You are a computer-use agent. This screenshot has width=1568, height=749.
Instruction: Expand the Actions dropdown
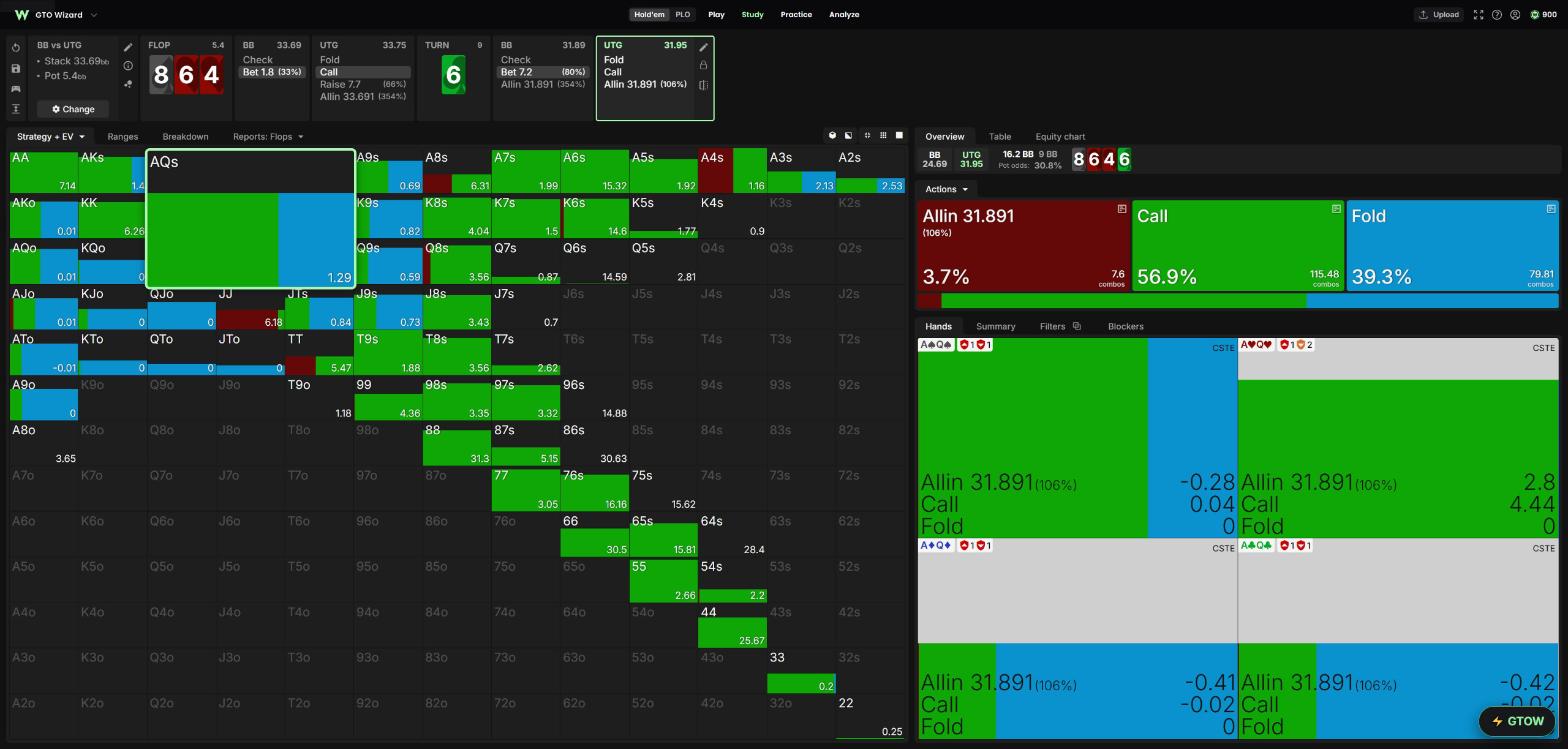click(946, 189)
